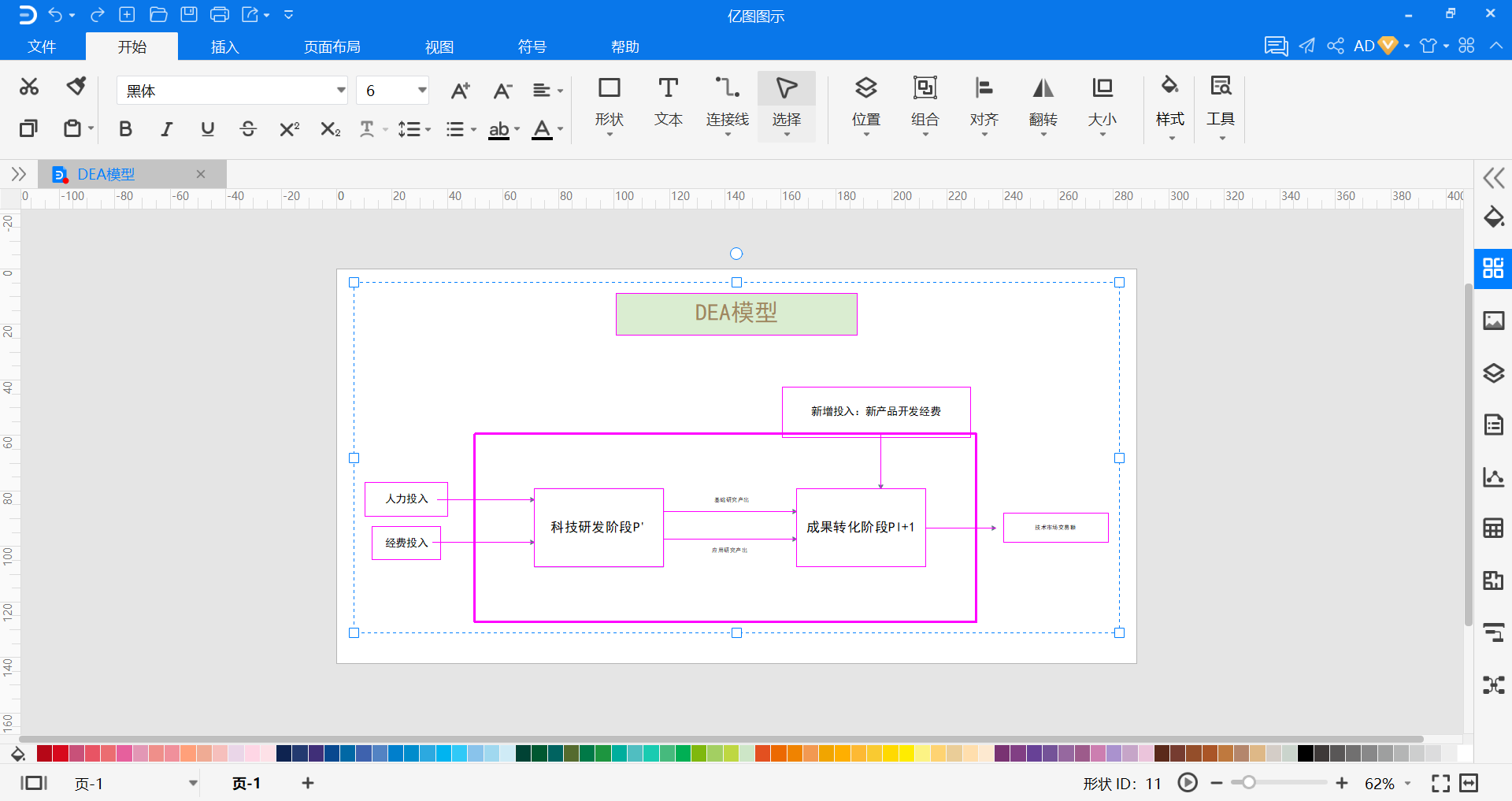Click the zoom in plus button
This screenshot has height=801, width=1512.
[x=1342, y=783]
